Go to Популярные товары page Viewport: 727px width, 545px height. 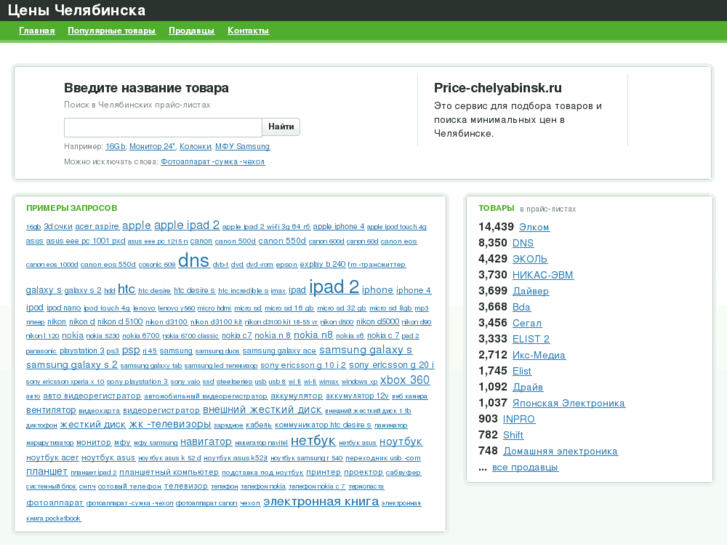(112, 31)
